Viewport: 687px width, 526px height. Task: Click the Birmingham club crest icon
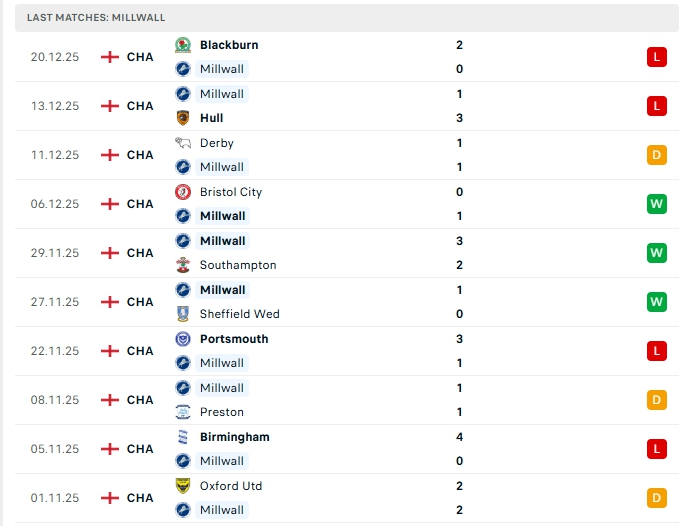pos(183,437)
